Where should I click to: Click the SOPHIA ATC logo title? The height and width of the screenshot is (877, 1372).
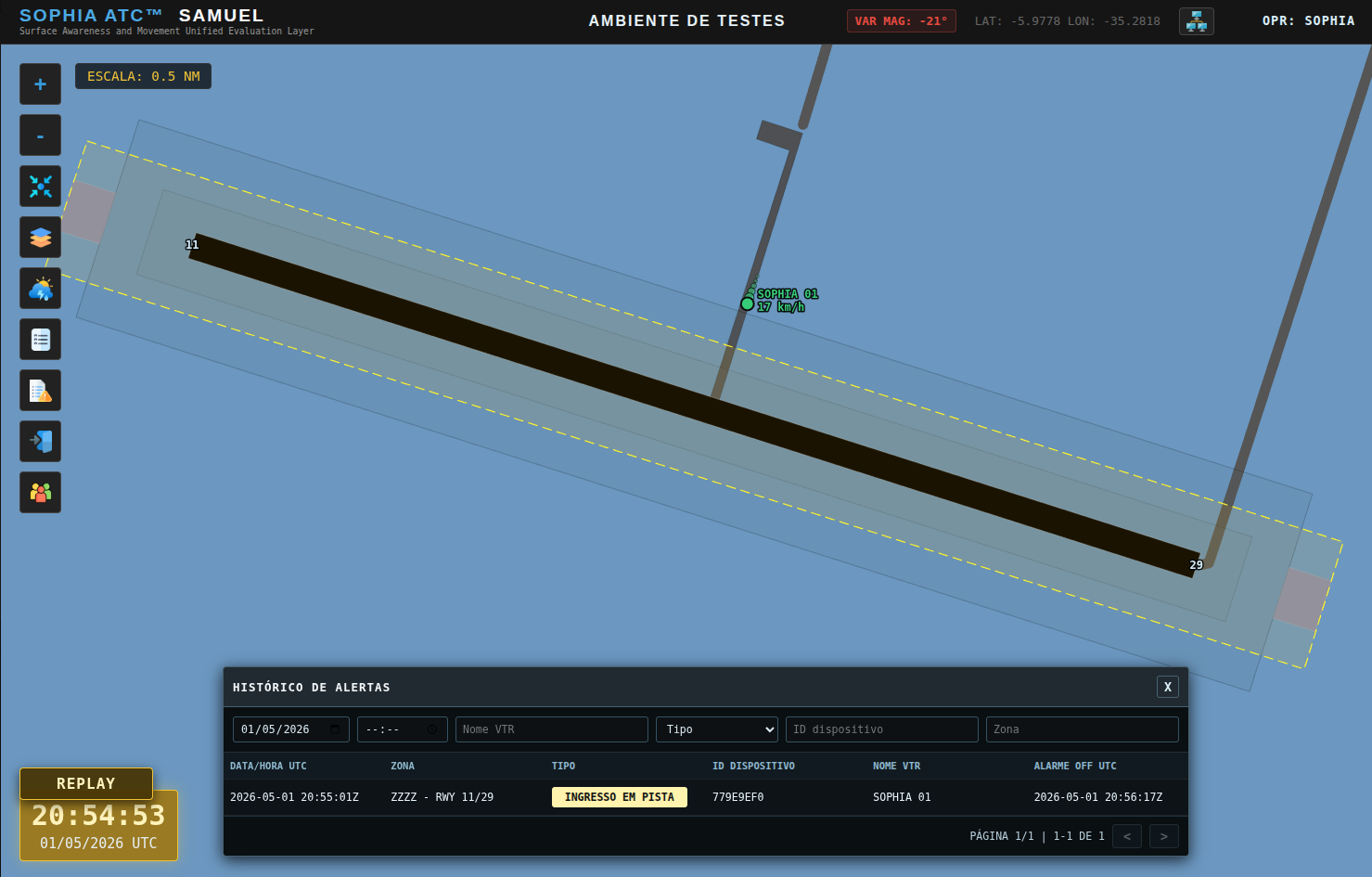[x=91, y=15]
